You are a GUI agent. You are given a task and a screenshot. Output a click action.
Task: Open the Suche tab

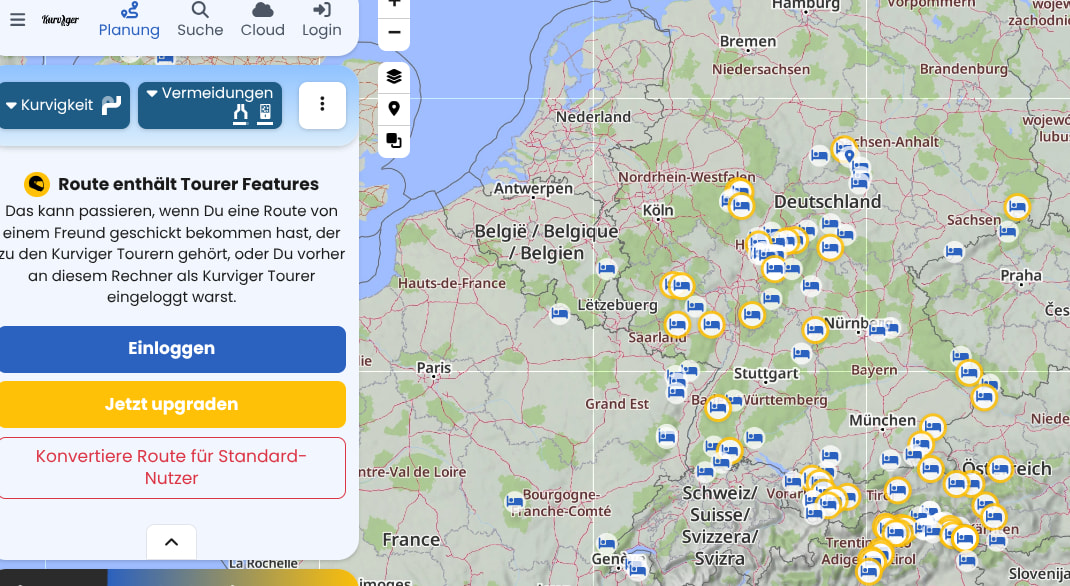pyautogui.click(x=200, y=20)
